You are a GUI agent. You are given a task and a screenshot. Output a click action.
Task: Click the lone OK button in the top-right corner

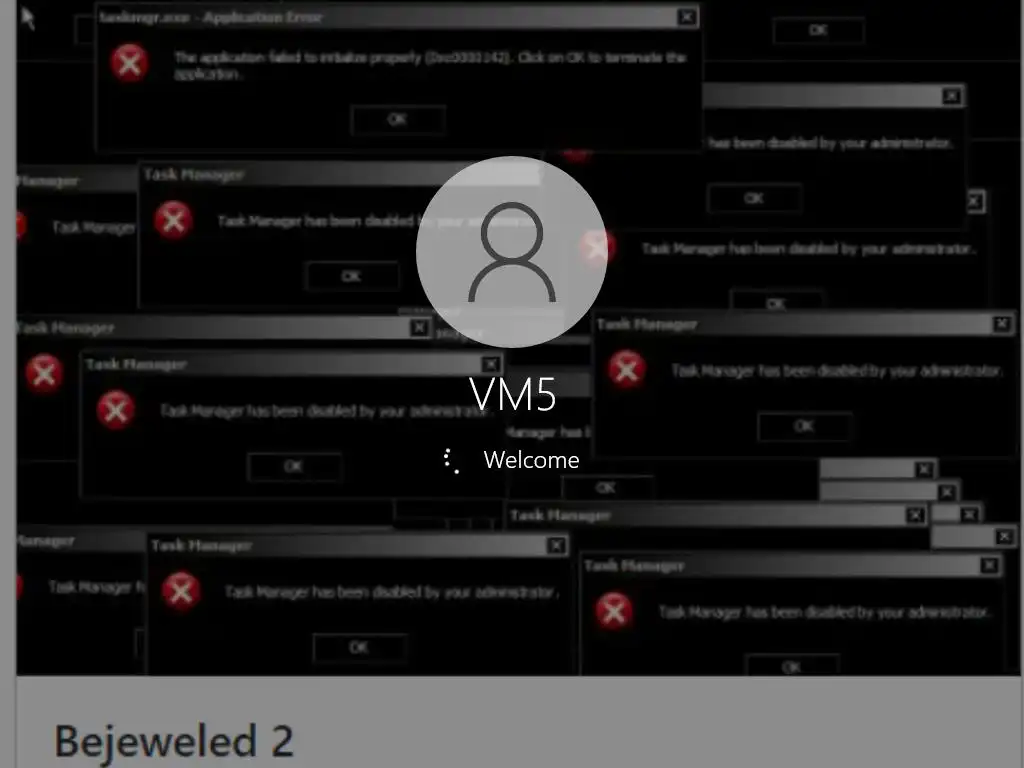coord(818,30)
